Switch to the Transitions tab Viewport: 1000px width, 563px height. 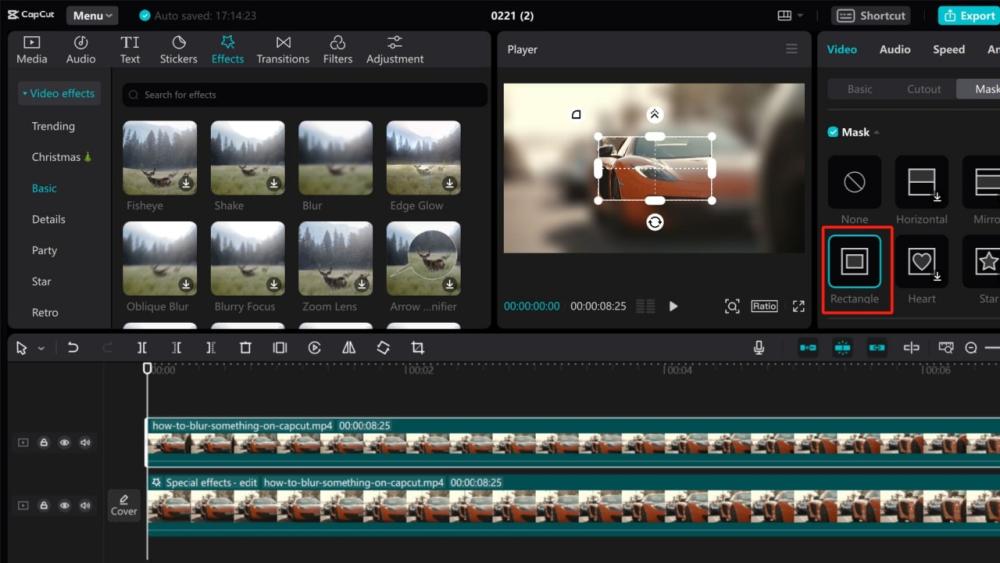coord(283,49)
